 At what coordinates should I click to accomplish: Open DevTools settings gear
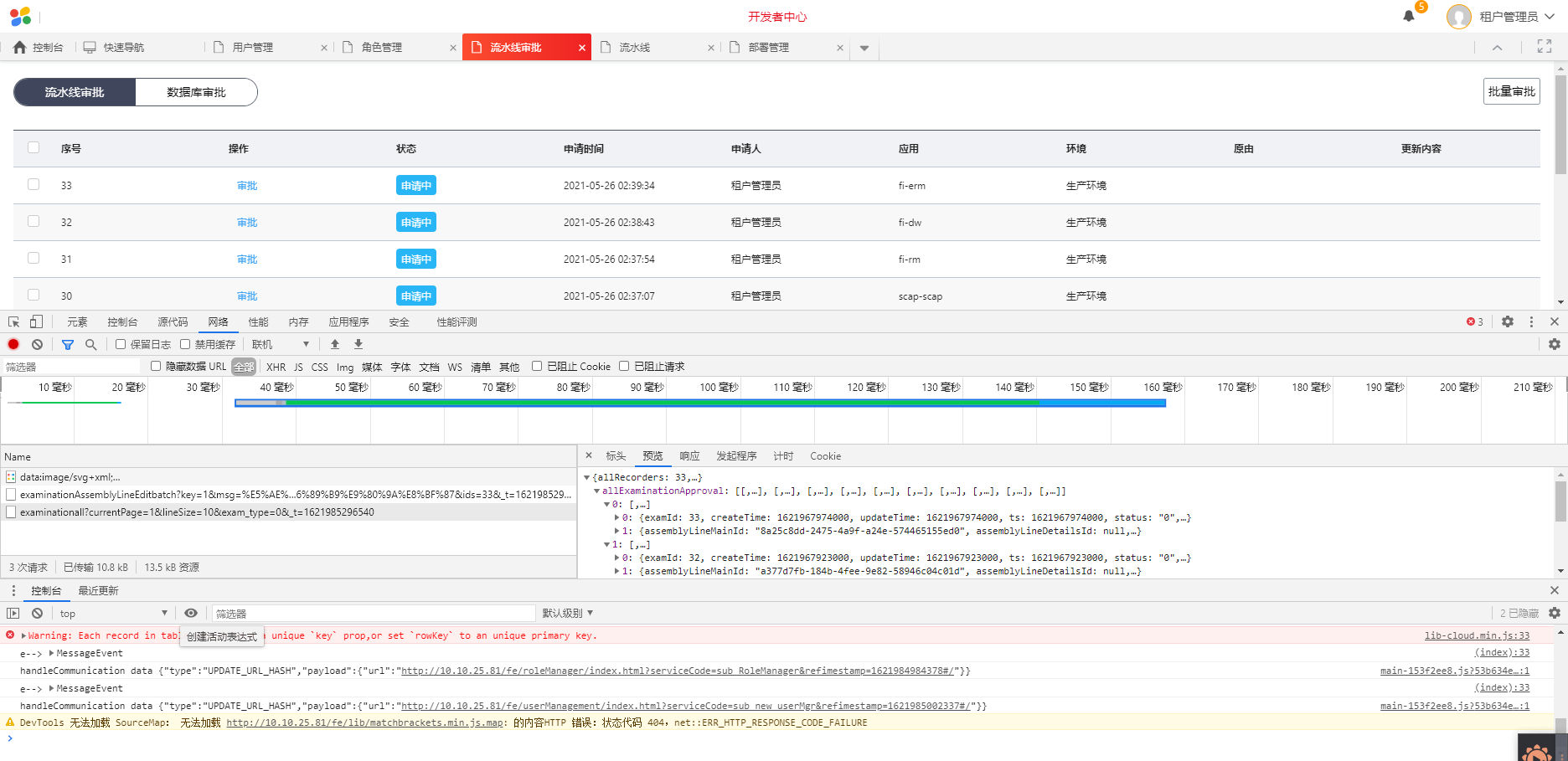pos(1508,321)
